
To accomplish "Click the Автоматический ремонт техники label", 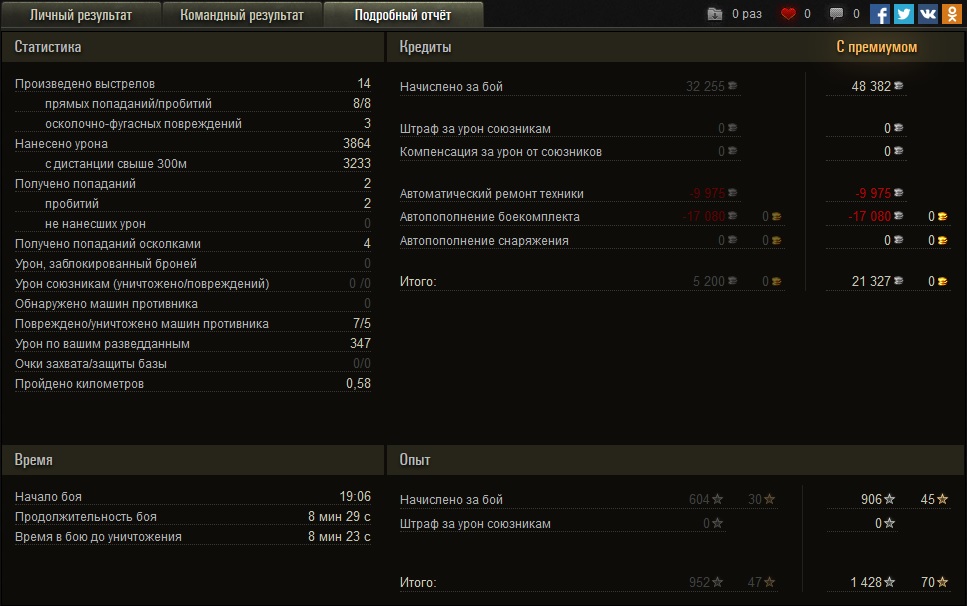I will tap(491, 194).
